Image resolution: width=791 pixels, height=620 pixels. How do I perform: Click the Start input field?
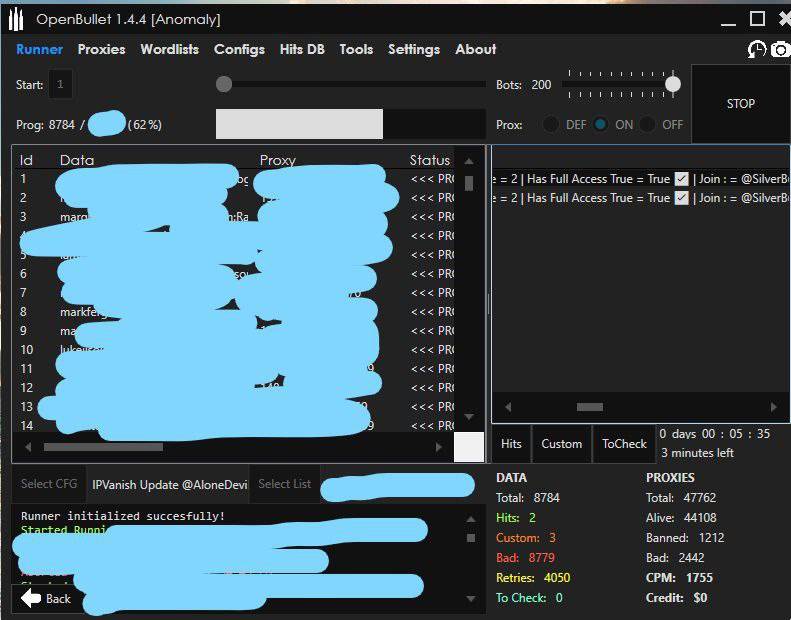pos(61,84)
